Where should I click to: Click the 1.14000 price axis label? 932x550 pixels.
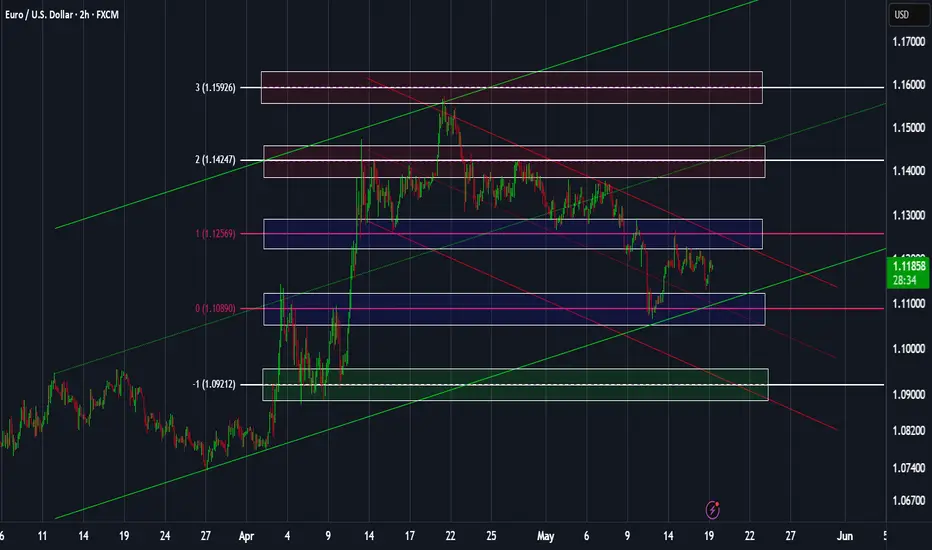coord(908,171)
